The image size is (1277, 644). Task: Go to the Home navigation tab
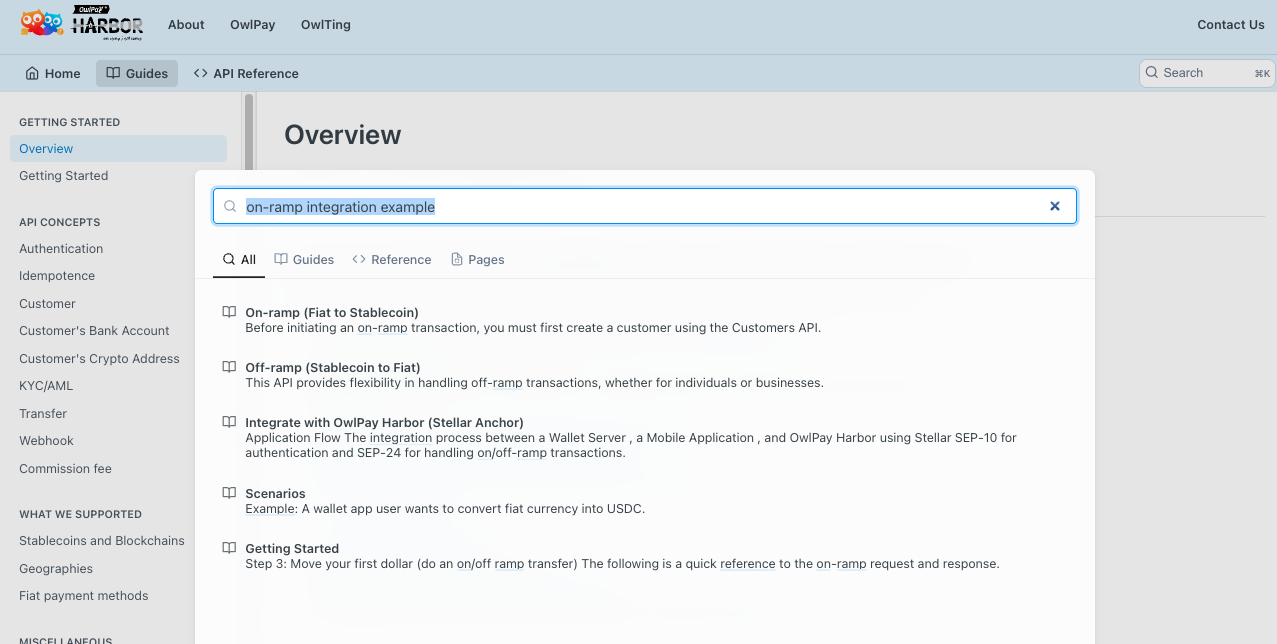[53, 73]
